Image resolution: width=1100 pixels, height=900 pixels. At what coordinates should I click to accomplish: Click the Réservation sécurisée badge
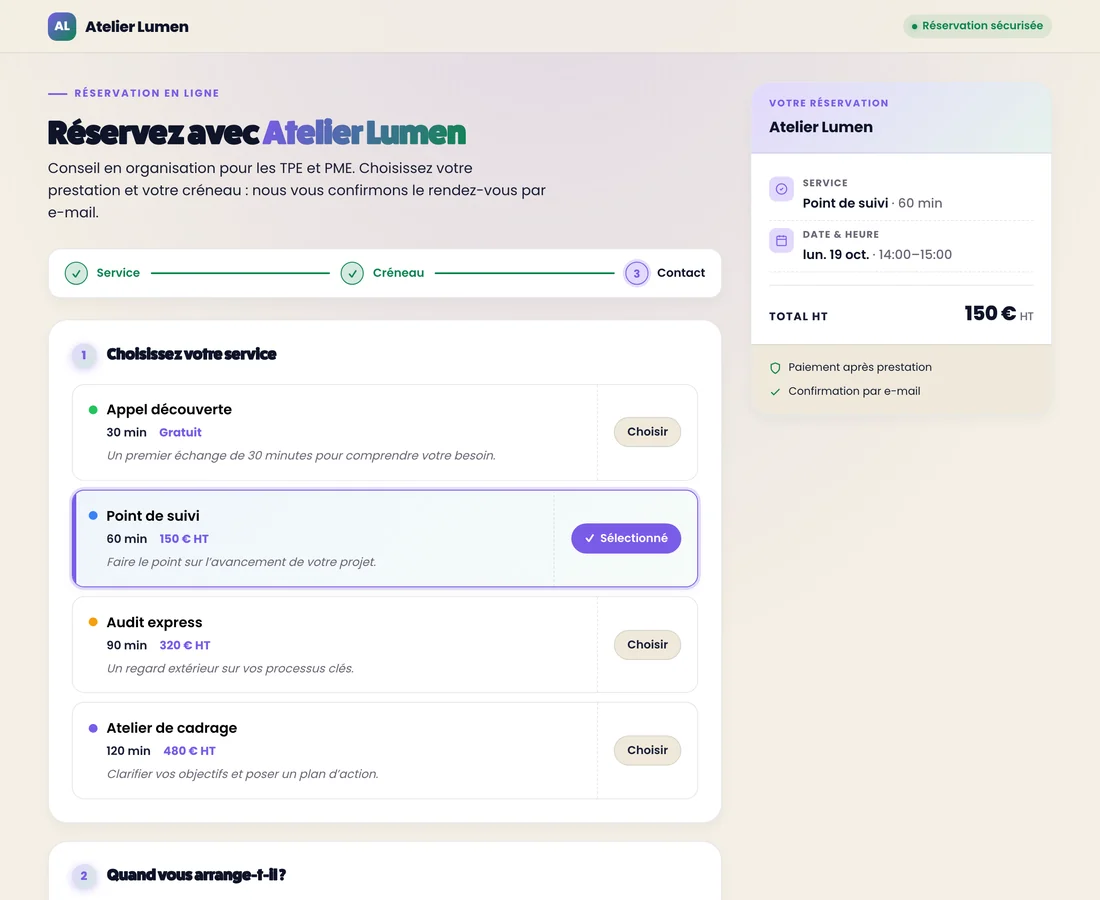(977, 26)
